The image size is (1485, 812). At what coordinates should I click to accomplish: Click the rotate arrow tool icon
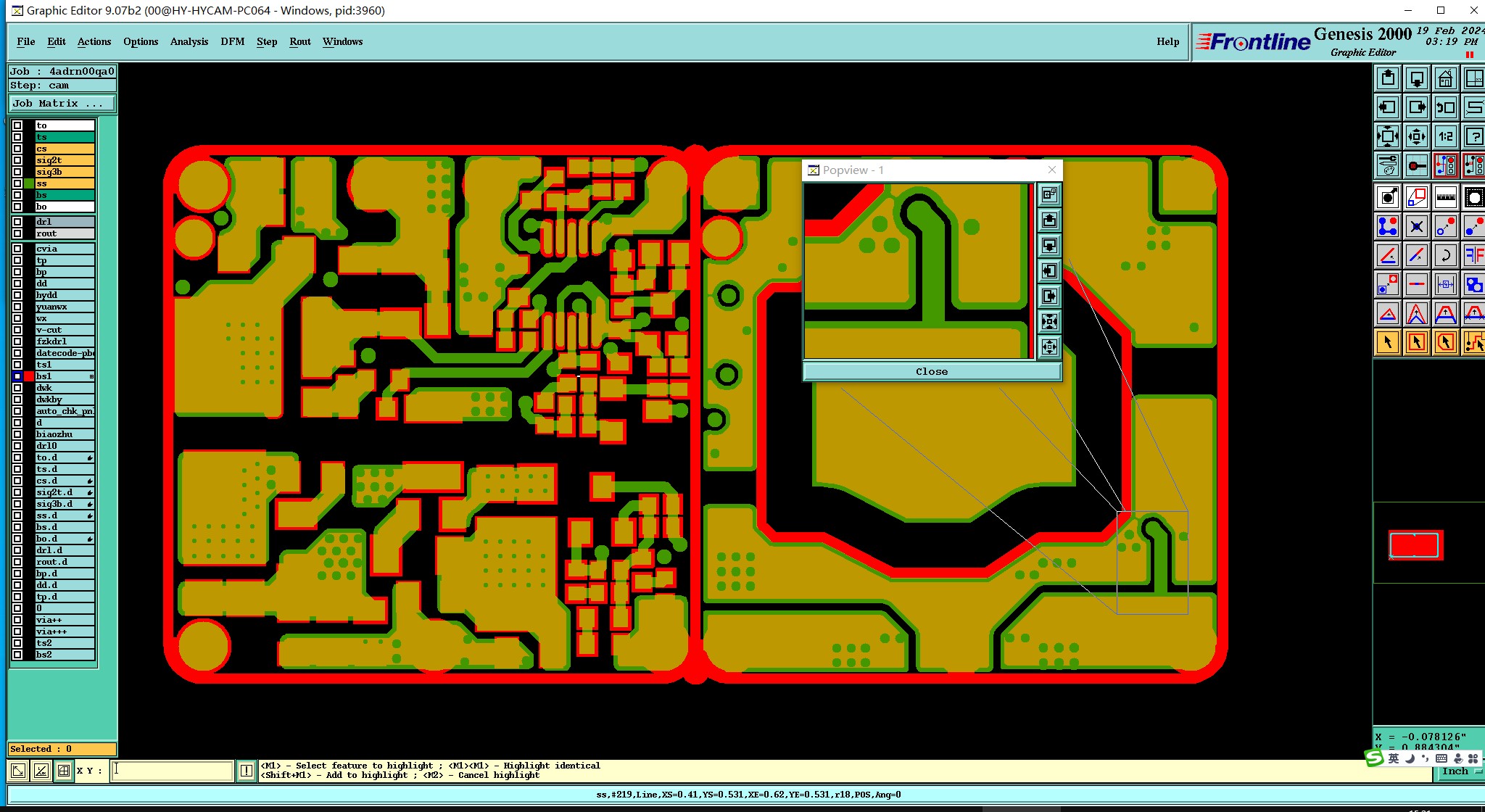[1445, 255]
